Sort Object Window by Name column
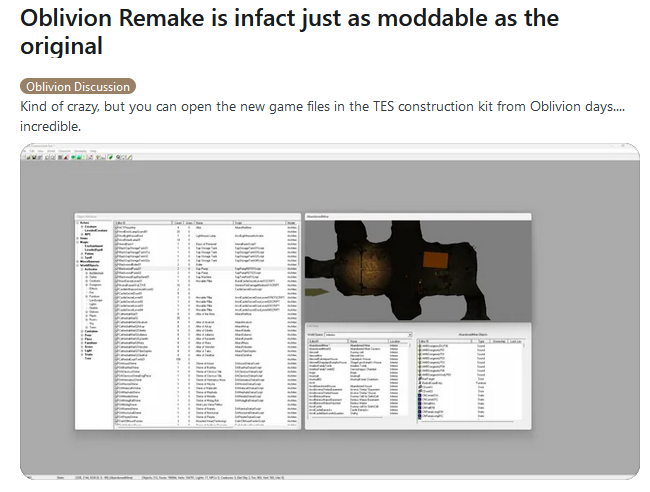Image resolution: width=650 pixels, height=492 pixels. (x=214, y=223)
